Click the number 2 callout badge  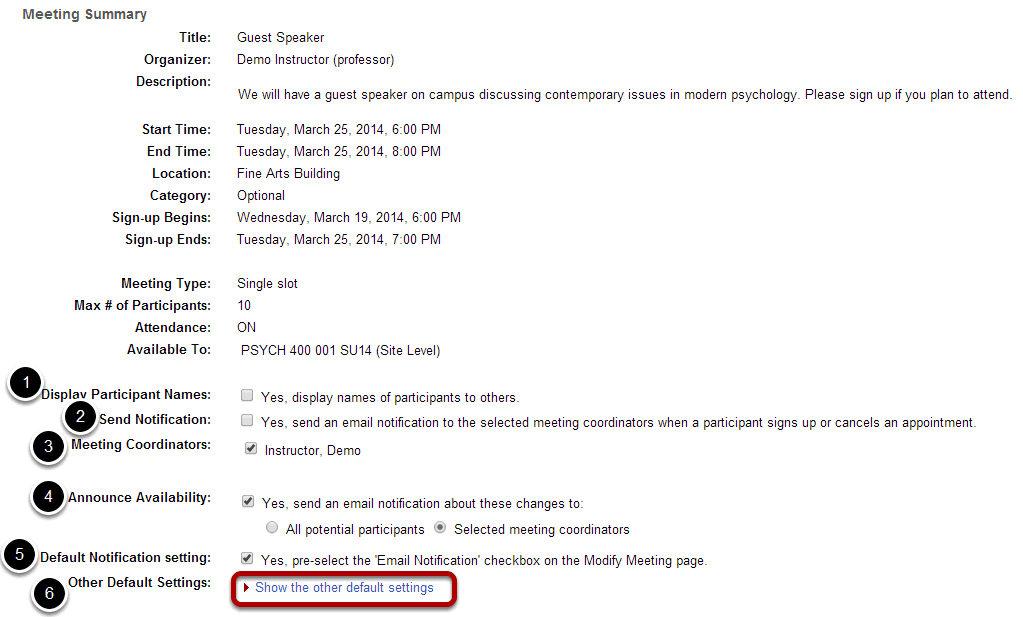[x=80, y=416]
